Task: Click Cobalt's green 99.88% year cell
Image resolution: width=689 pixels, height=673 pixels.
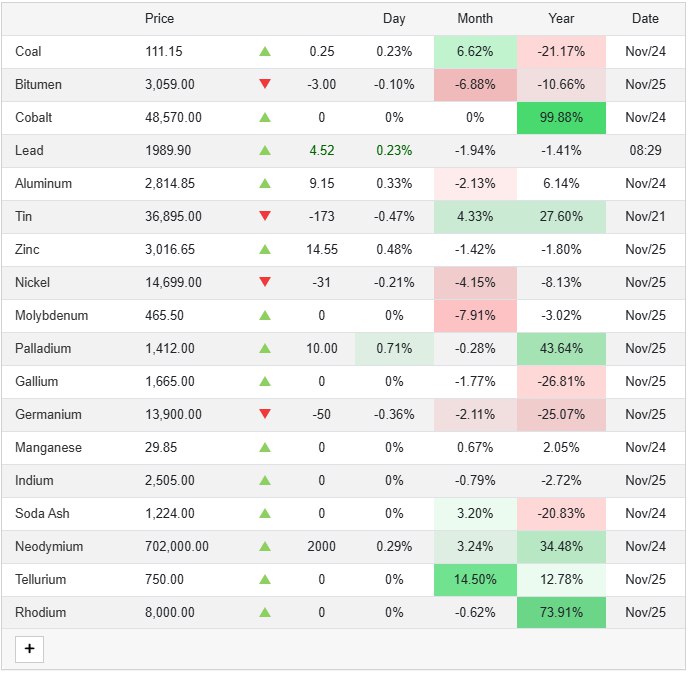Action: pyautogui.click(x=561, y=117)
